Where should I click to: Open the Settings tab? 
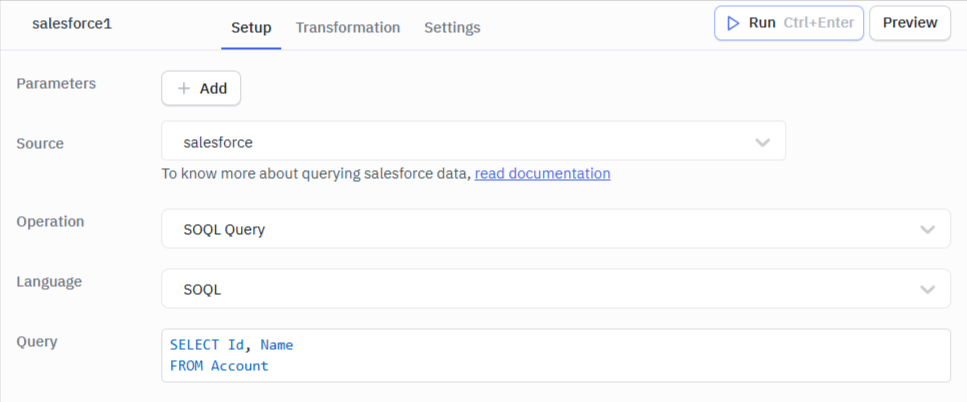452,28
